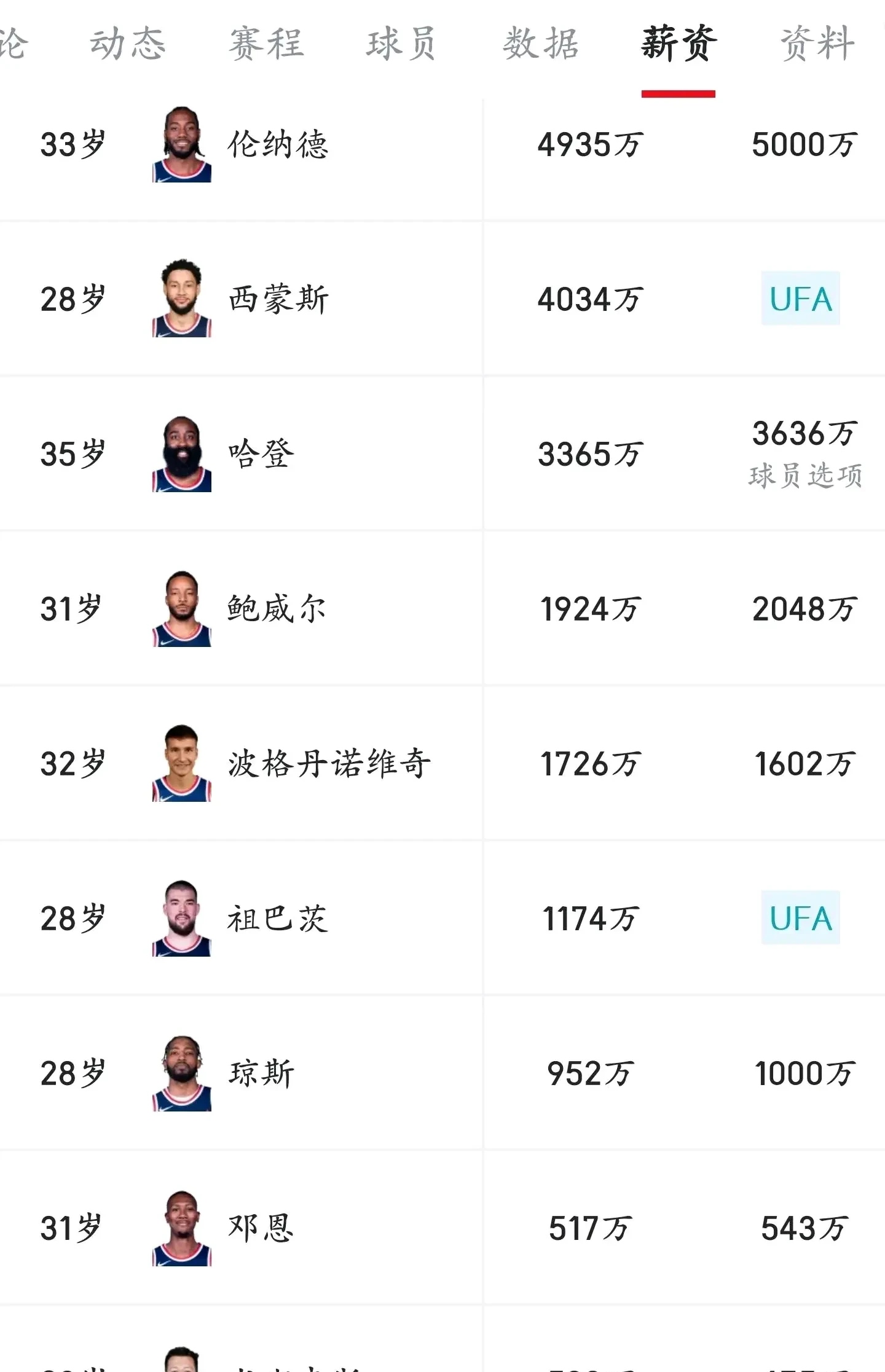Select the 球员 tab
Image resolution: width=885 pixels, height=1372 pixels.
pyautogui.click(x=401, y=44)
